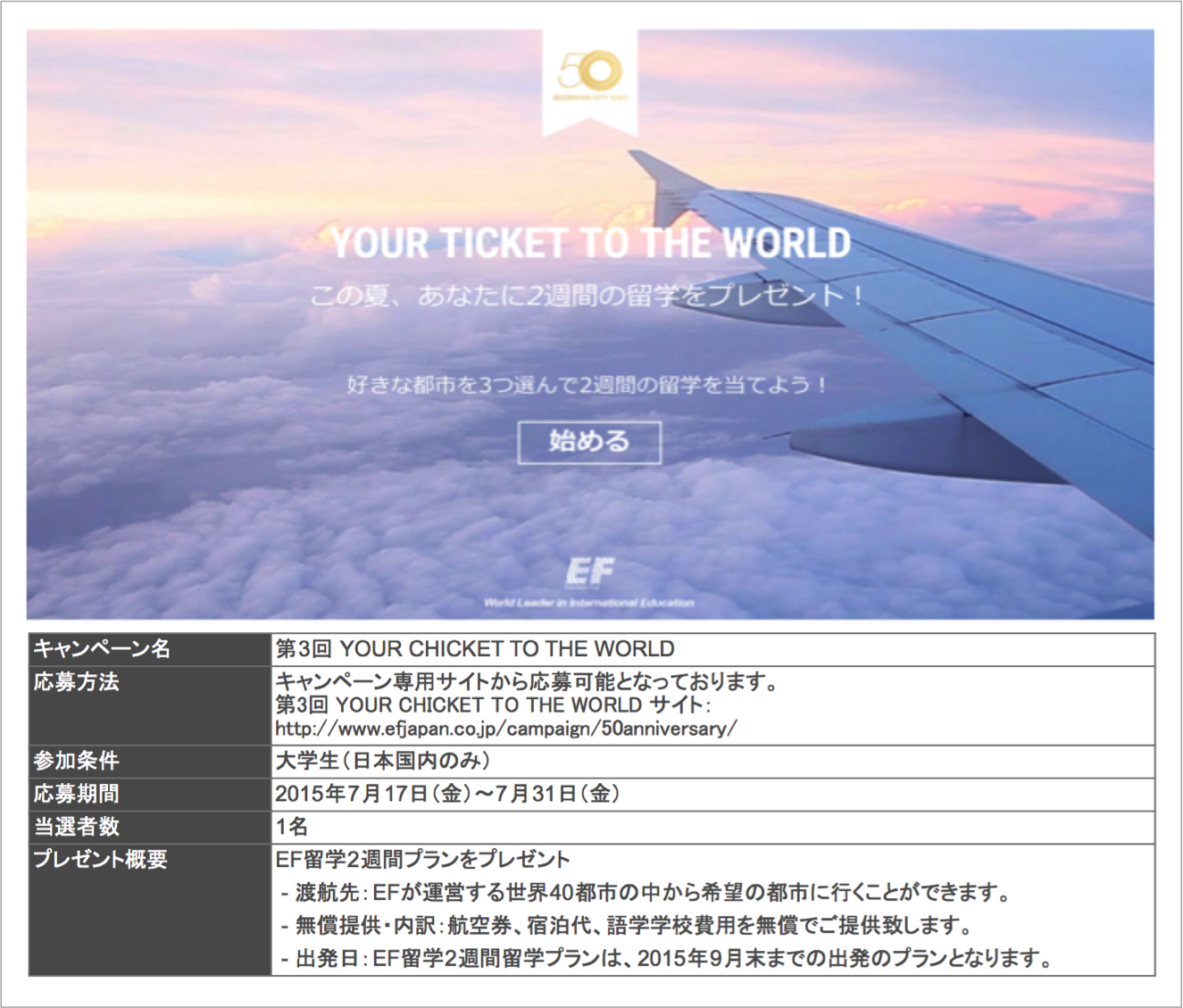This screenshot has width=1183, height=1008.
Task: Click the 好きな都市を3つ選んで instruction text
Action: [x=587, y=385]
